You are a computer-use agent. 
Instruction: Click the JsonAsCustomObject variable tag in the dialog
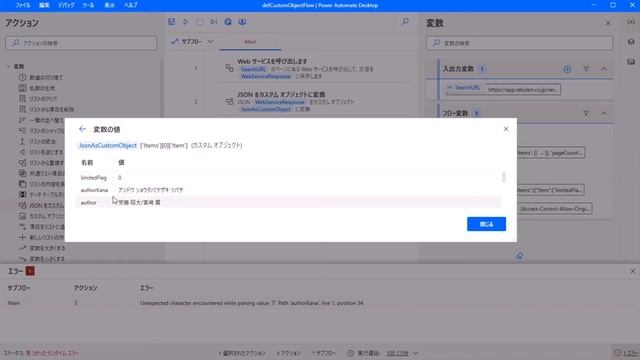pos(108,145)
